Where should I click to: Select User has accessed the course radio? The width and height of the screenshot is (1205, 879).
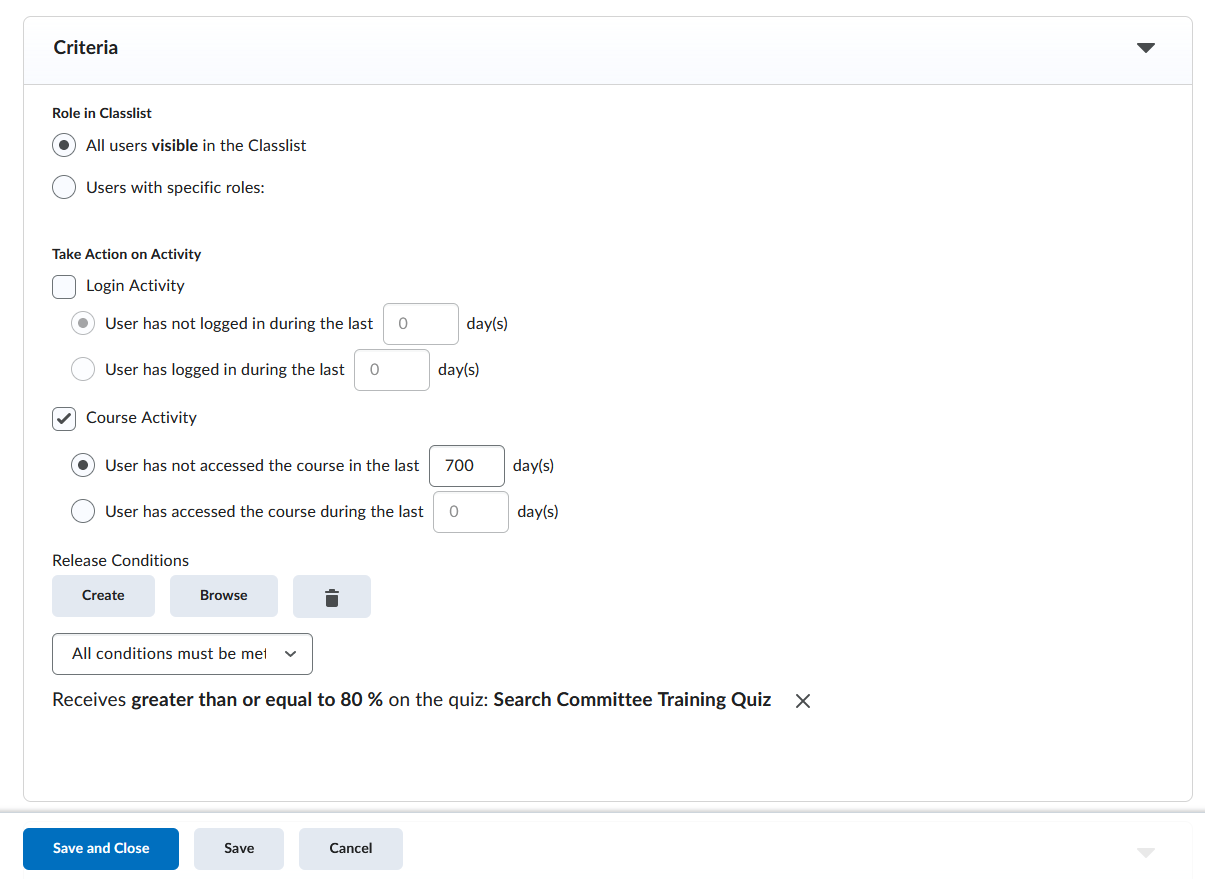point(83,512)
